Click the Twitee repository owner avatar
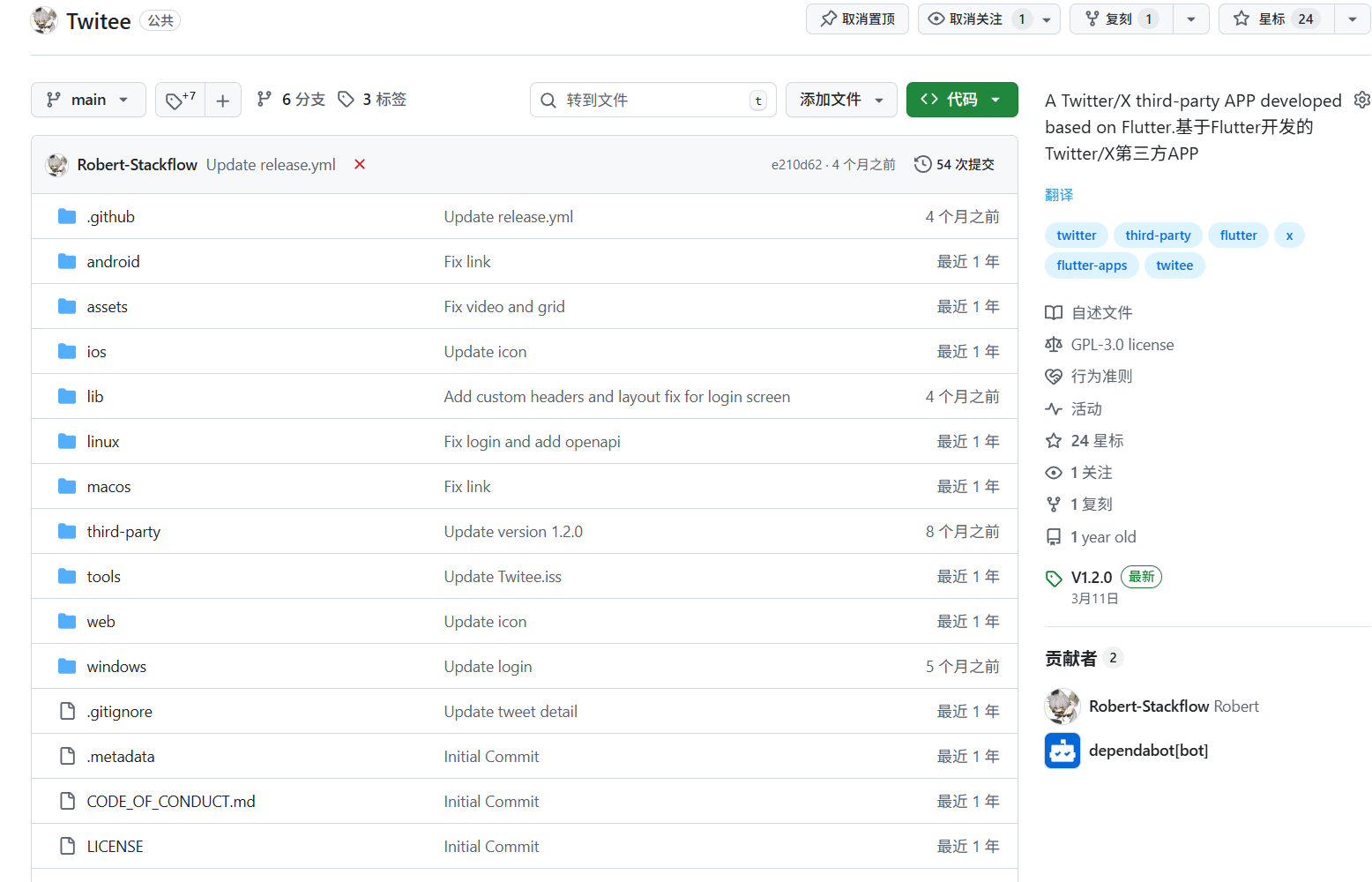Viewport: 1372px width, 882px height. [44, 20]
